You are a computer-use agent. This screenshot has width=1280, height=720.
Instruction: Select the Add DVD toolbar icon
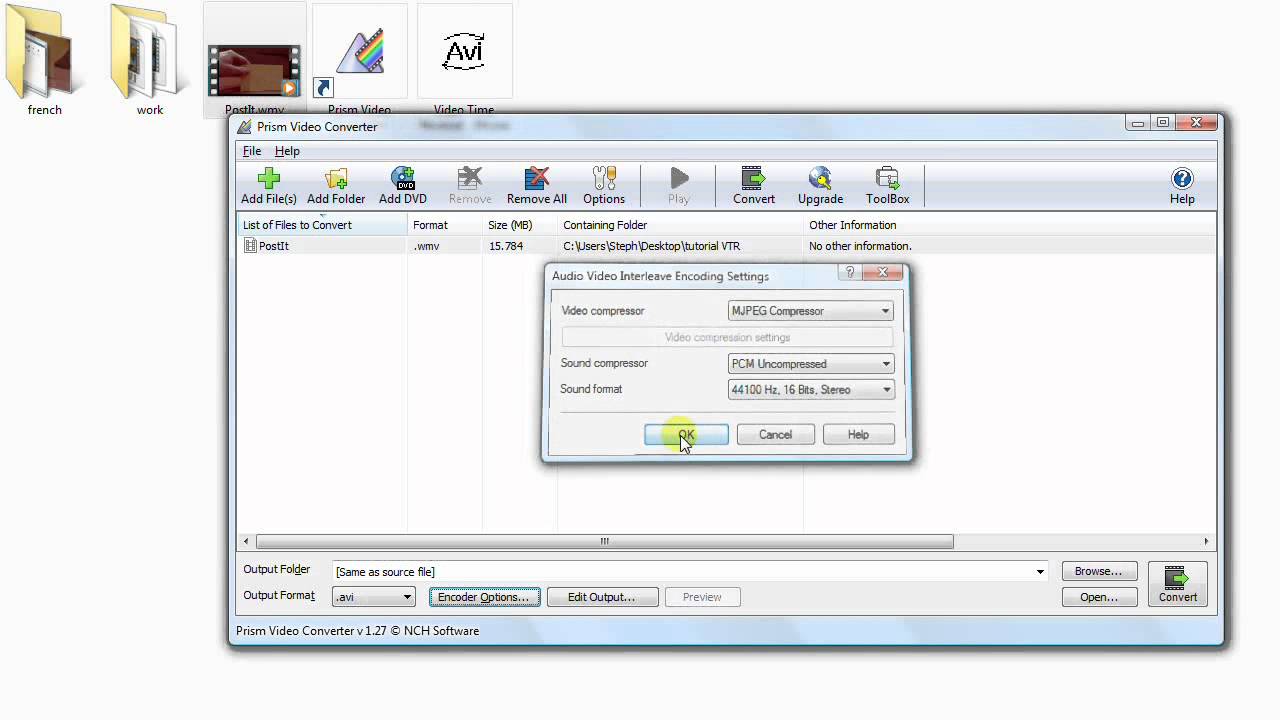pos(403,186)
